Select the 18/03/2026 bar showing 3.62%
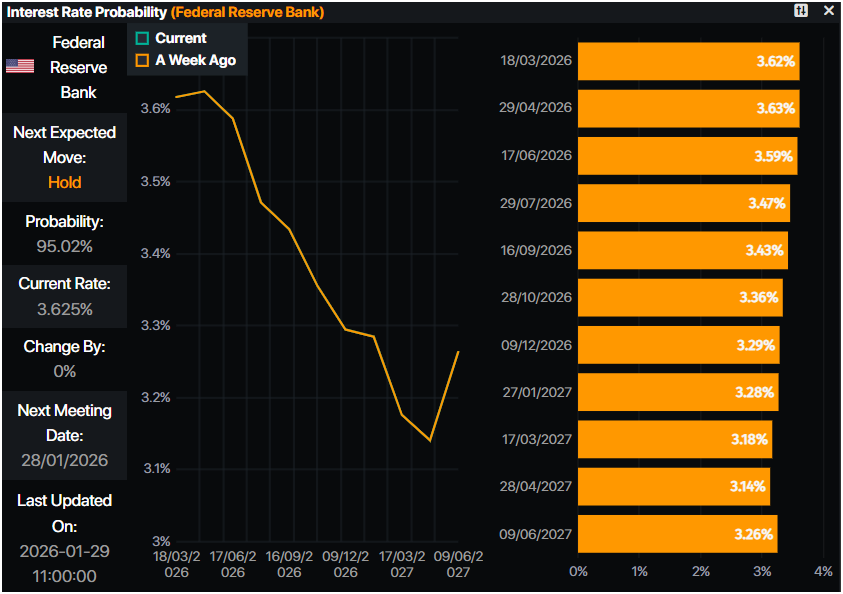Viewport: 843px width, 594px height. [x=688, y=61]
